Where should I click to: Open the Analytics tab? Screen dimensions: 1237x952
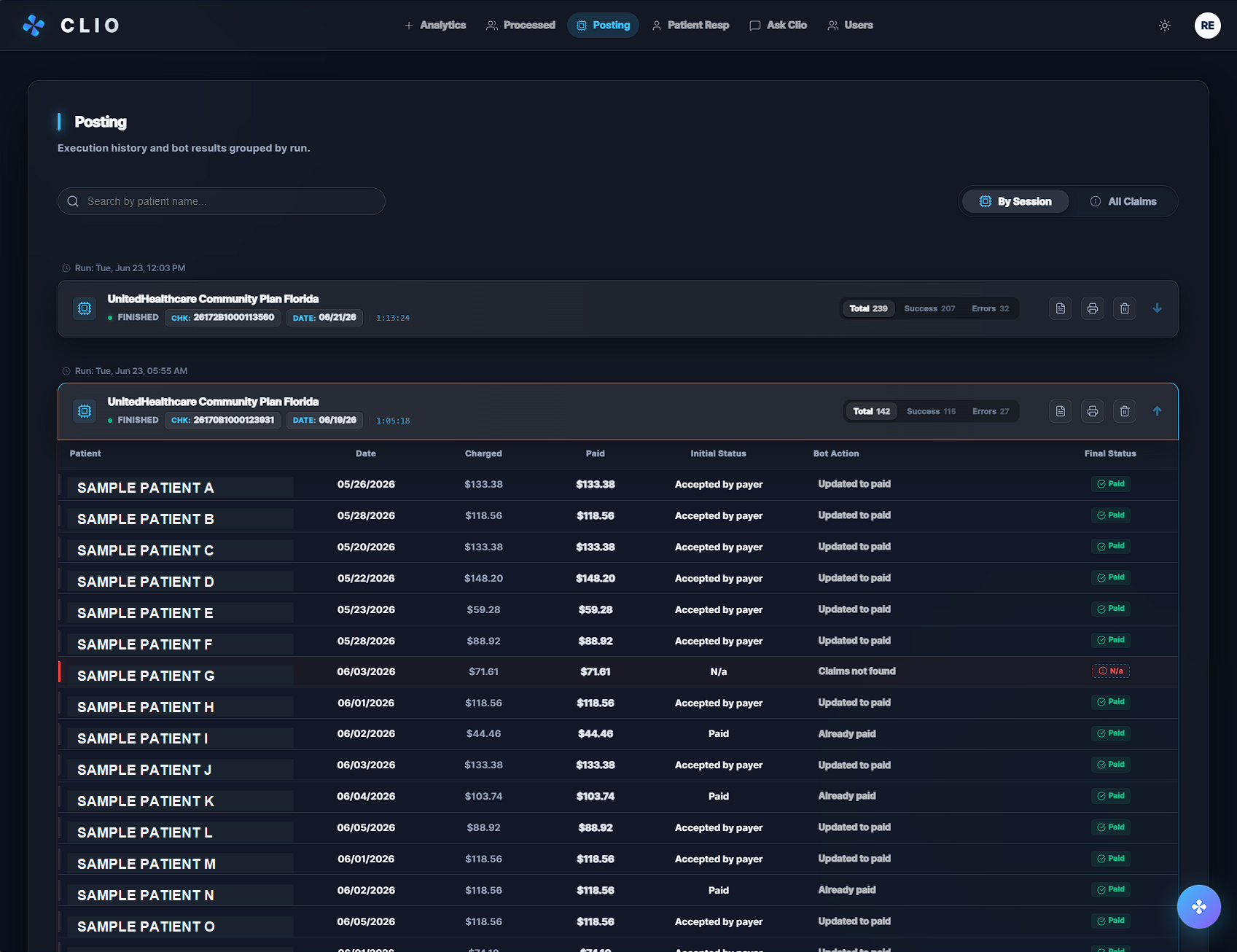point(435,26)
